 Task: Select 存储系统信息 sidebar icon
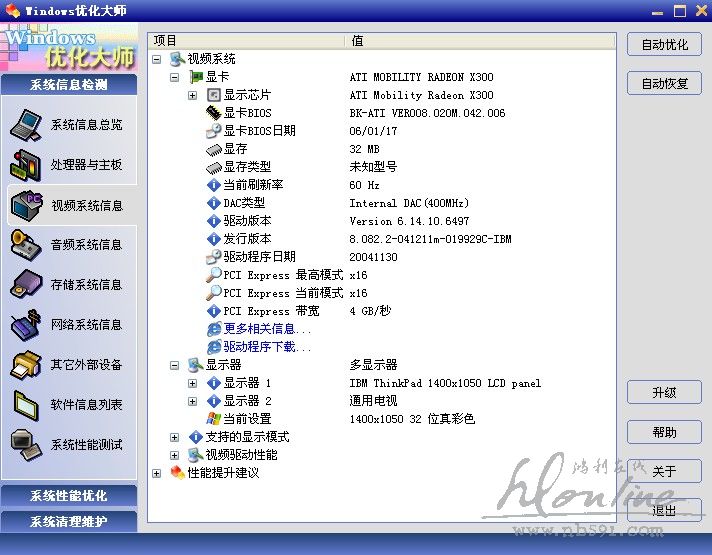(26, 285)
